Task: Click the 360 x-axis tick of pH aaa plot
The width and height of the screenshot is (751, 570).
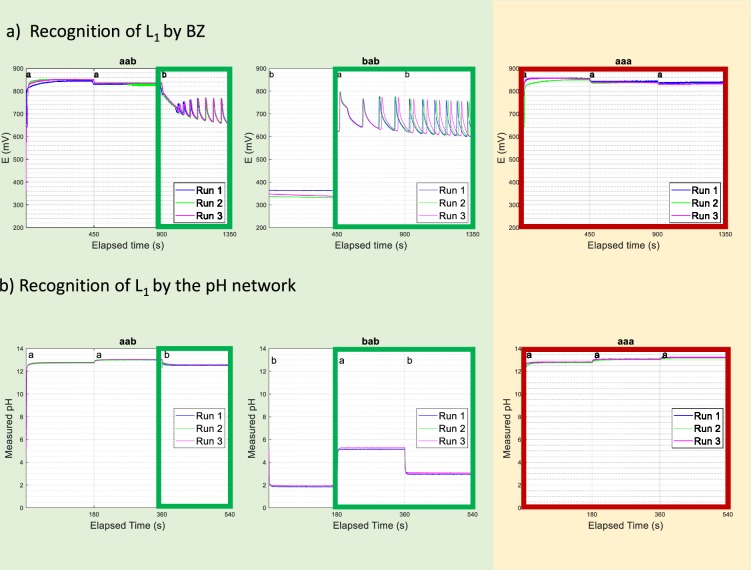Action: pos(659,514)
